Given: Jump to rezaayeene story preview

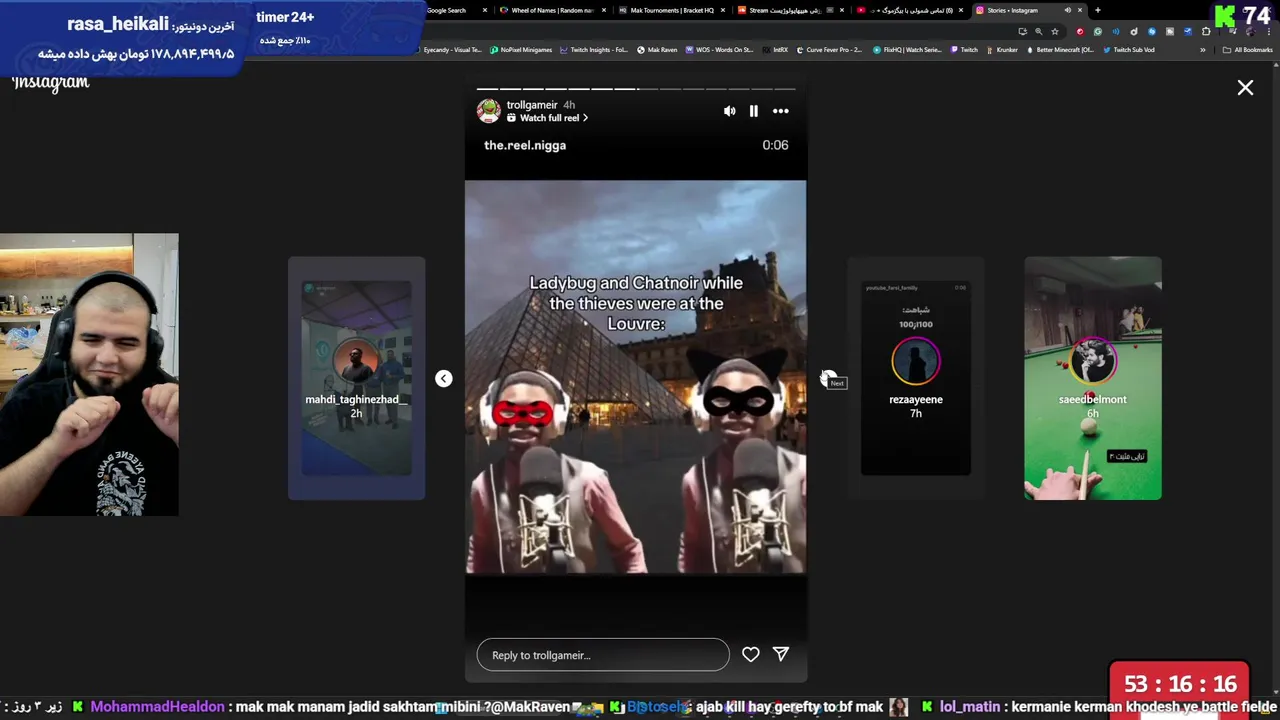Looking at the screenshot, I should click(916, 378).
